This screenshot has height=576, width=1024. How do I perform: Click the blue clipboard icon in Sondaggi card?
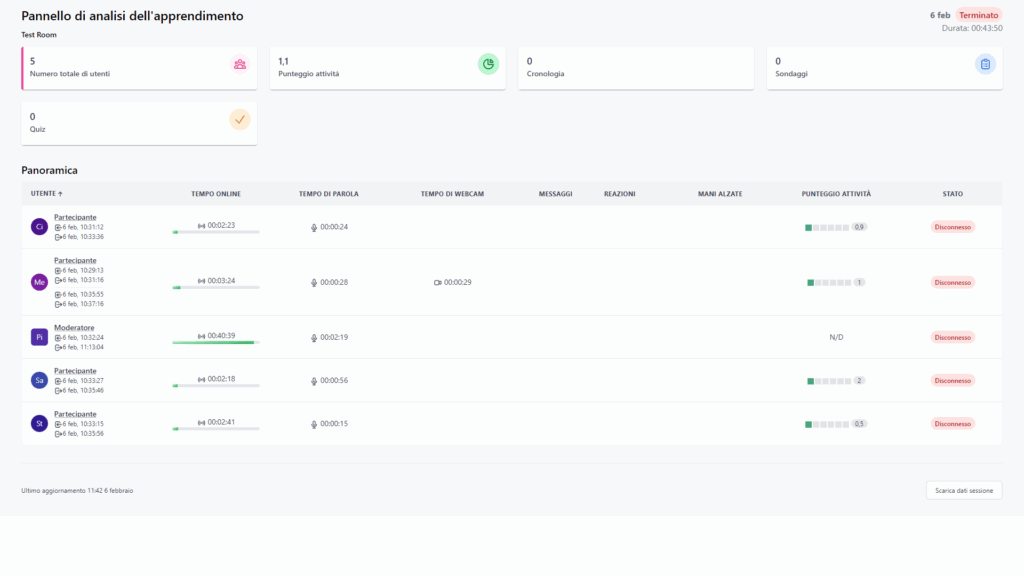pyautogui.click(x=985, y=65)
